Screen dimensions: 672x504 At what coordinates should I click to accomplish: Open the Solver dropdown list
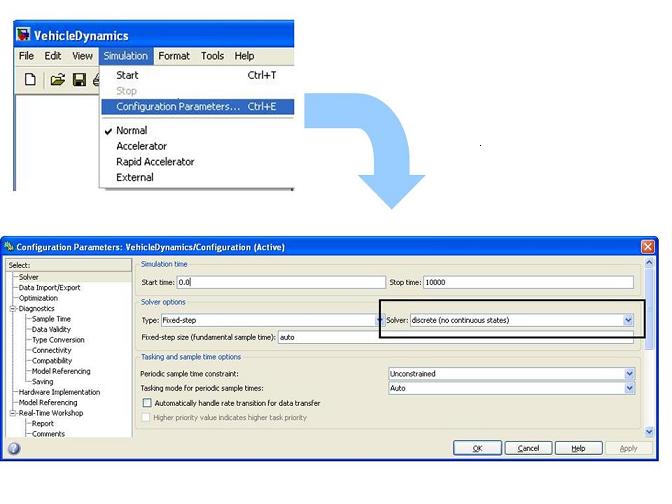(628, 320)
